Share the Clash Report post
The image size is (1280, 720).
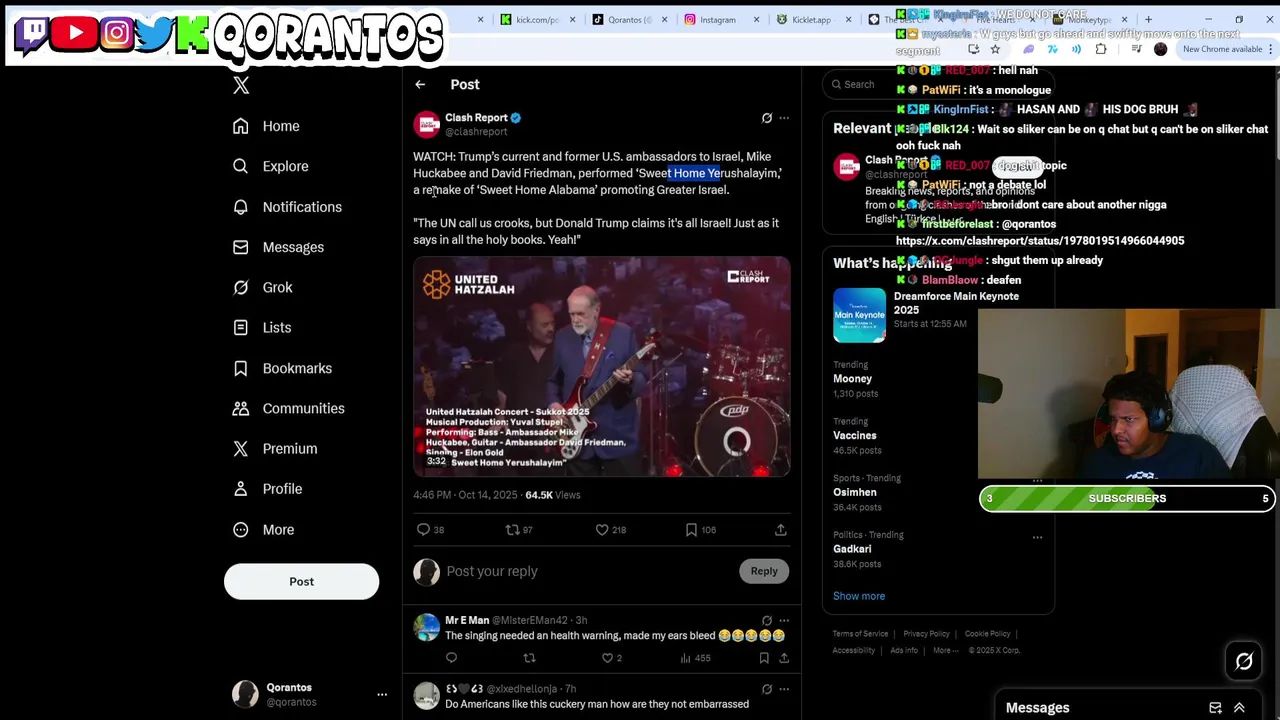coord(780,529)
